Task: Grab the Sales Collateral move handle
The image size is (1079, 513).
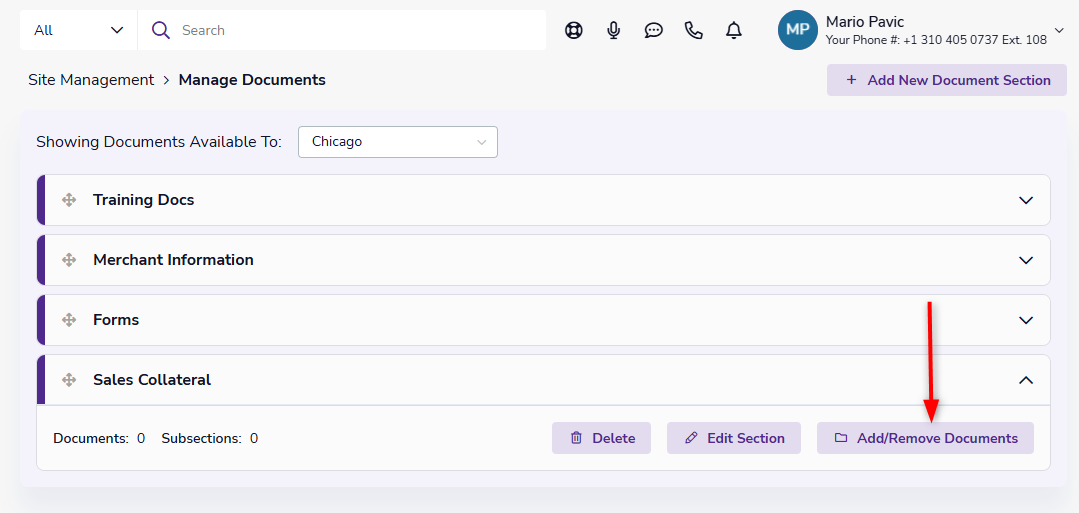Action: click(69, 379)
